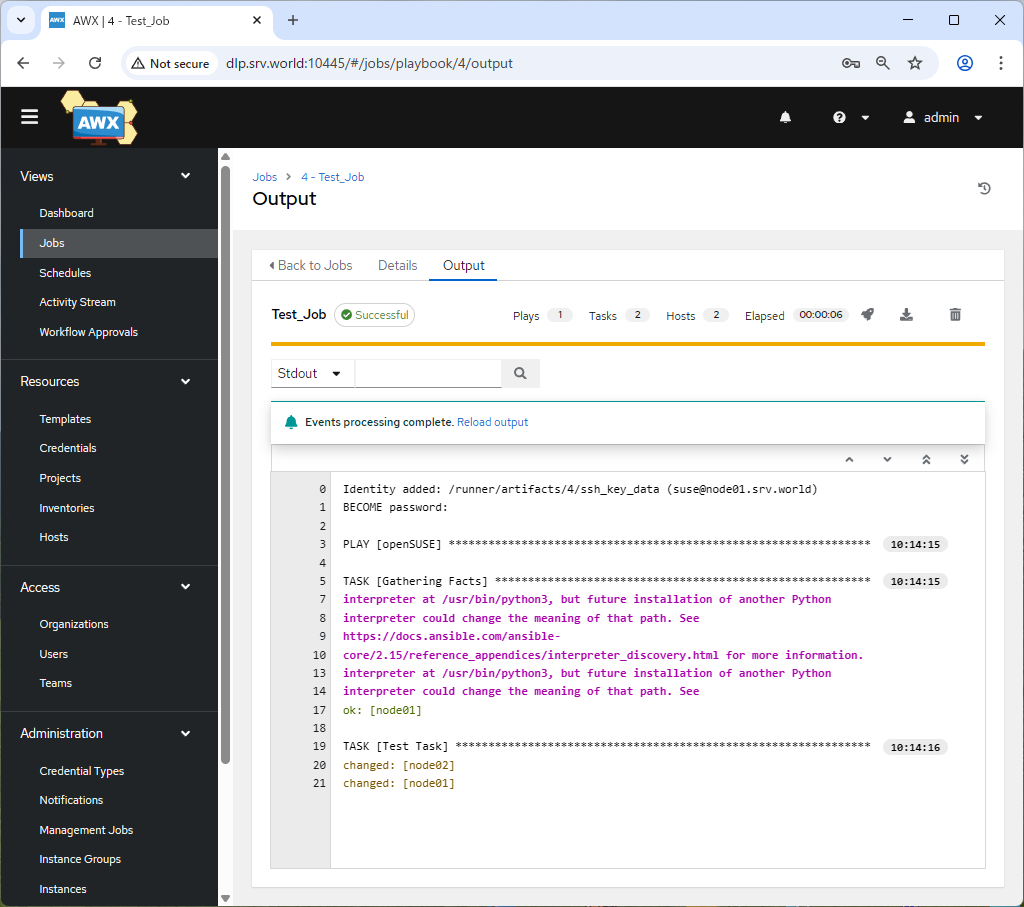
Task: Toggle the hamburger navigation menu
Action: (30, 117)
